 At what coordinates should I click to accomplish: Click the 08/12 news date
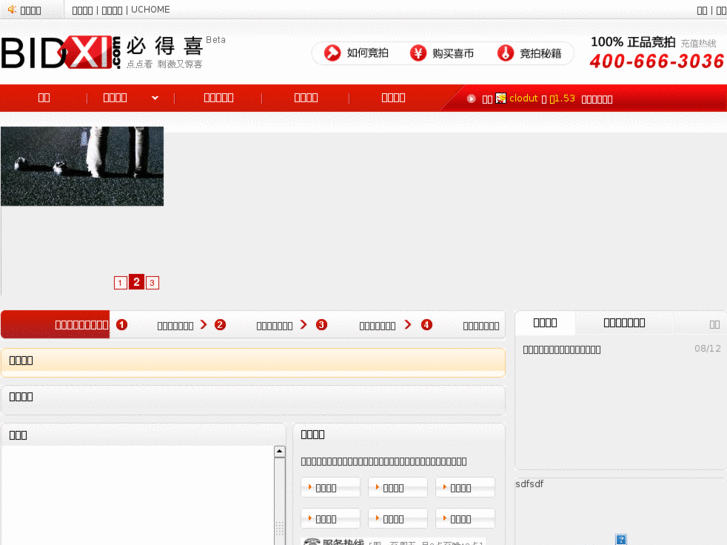pyautogui.click(x=708, y=348)
